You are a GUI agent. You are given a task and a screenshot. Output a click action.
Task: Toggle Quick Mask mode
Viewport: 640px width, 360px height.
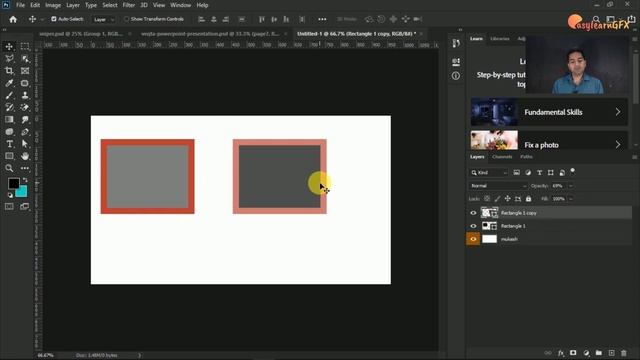pos(9,207)
